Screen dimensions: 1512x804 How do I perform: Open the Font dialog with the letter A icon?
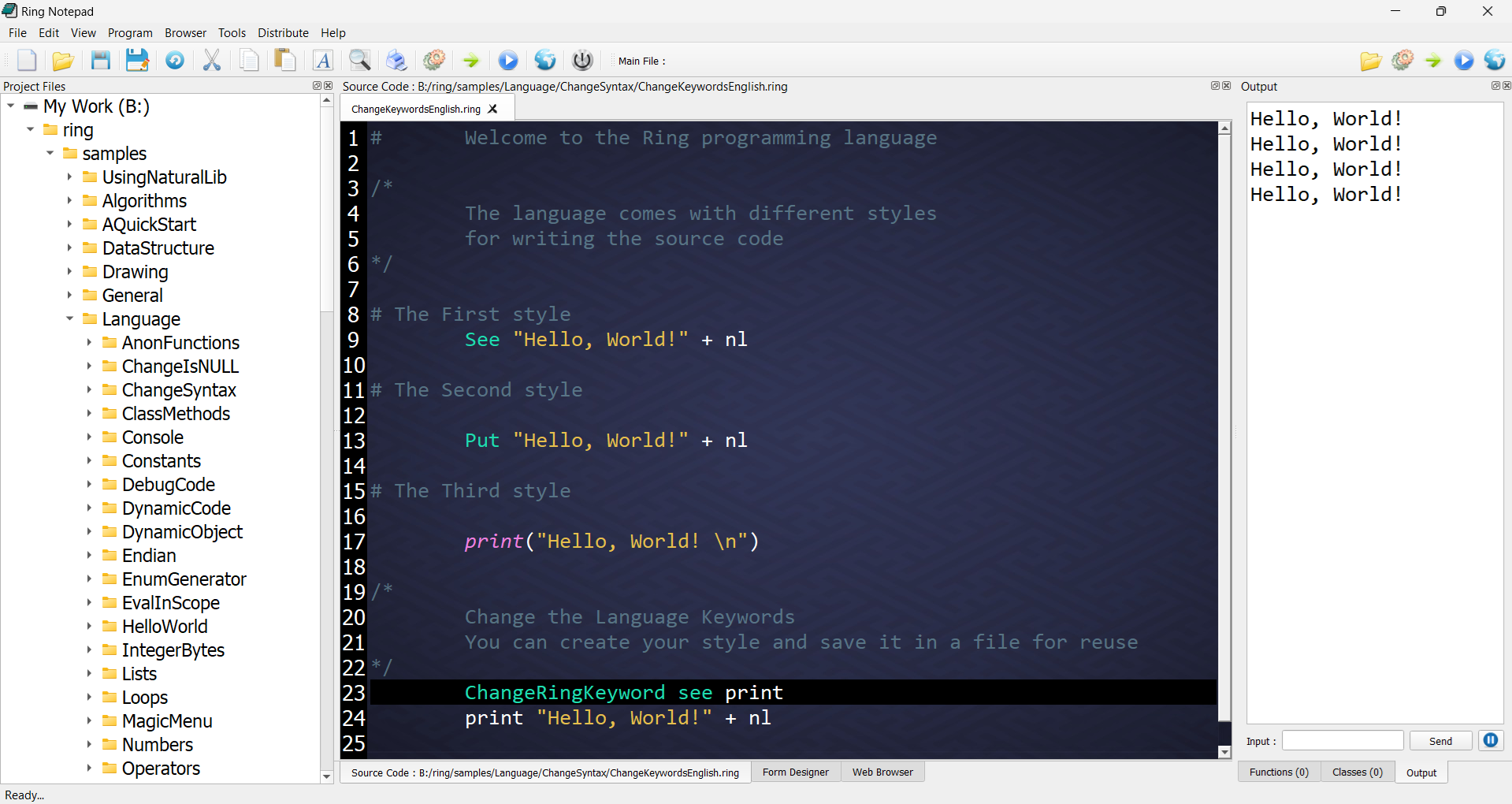[323, 61]
